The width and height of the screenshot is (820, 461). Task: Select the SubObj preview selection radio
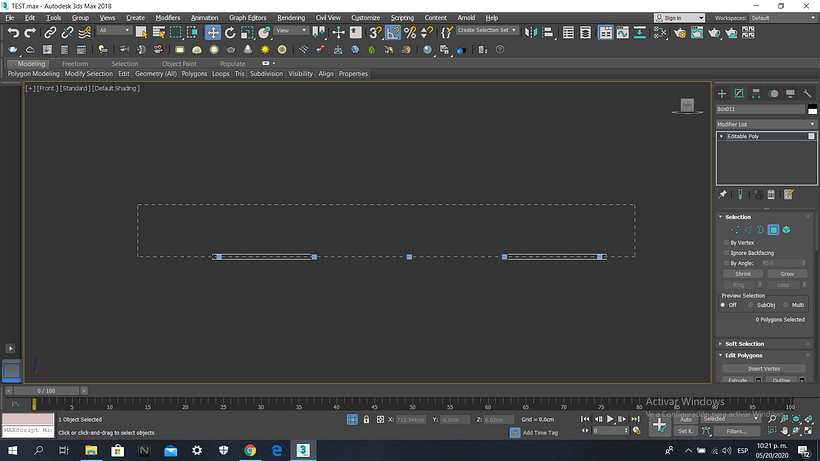[751, 305]
